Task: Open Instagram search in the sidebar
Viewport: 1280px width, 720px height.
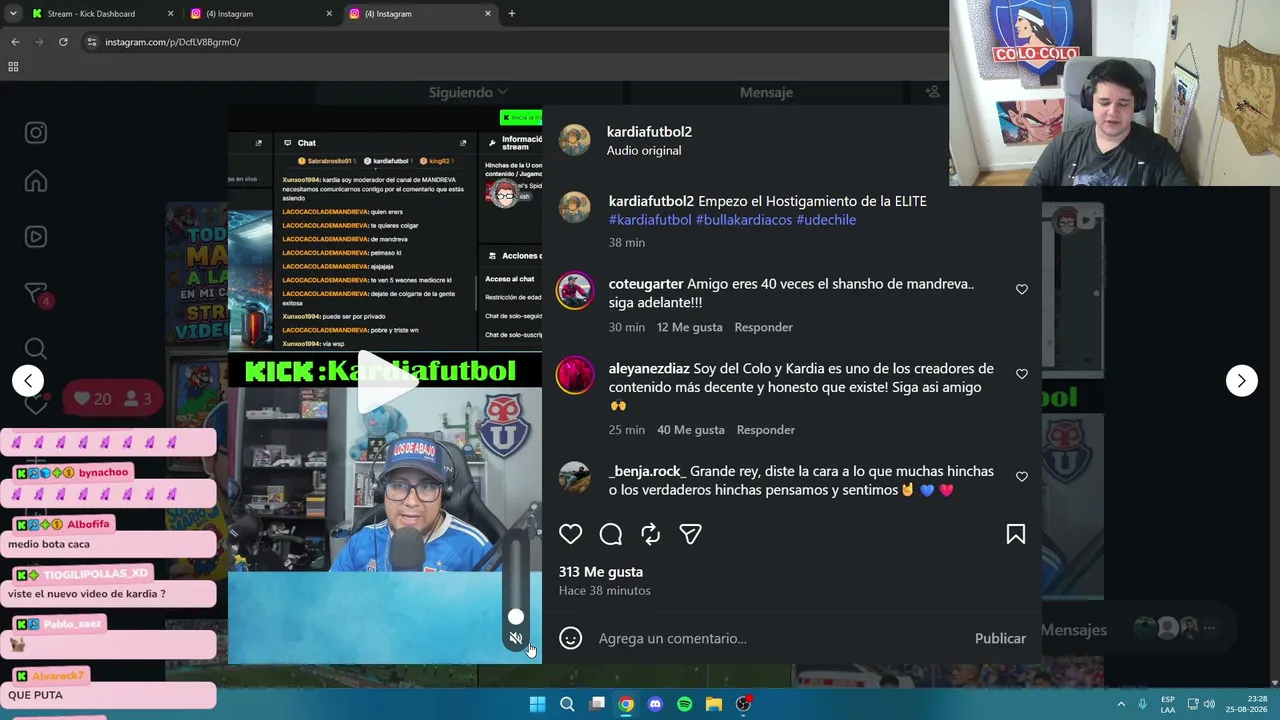Action: (36, 348)
